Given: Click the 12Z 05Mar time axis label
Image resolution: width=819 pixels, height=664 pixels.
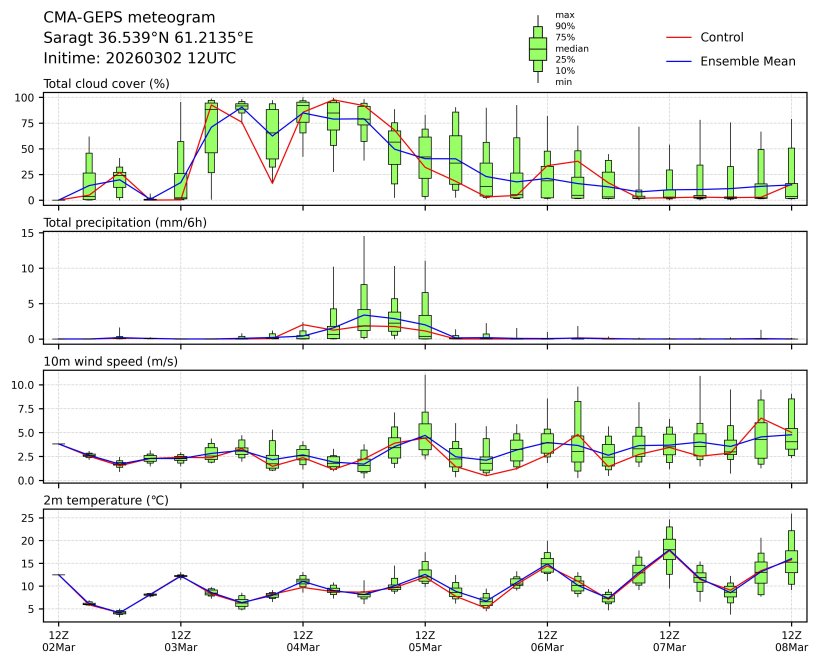Looking at the screenshot, I should (425, 641).
